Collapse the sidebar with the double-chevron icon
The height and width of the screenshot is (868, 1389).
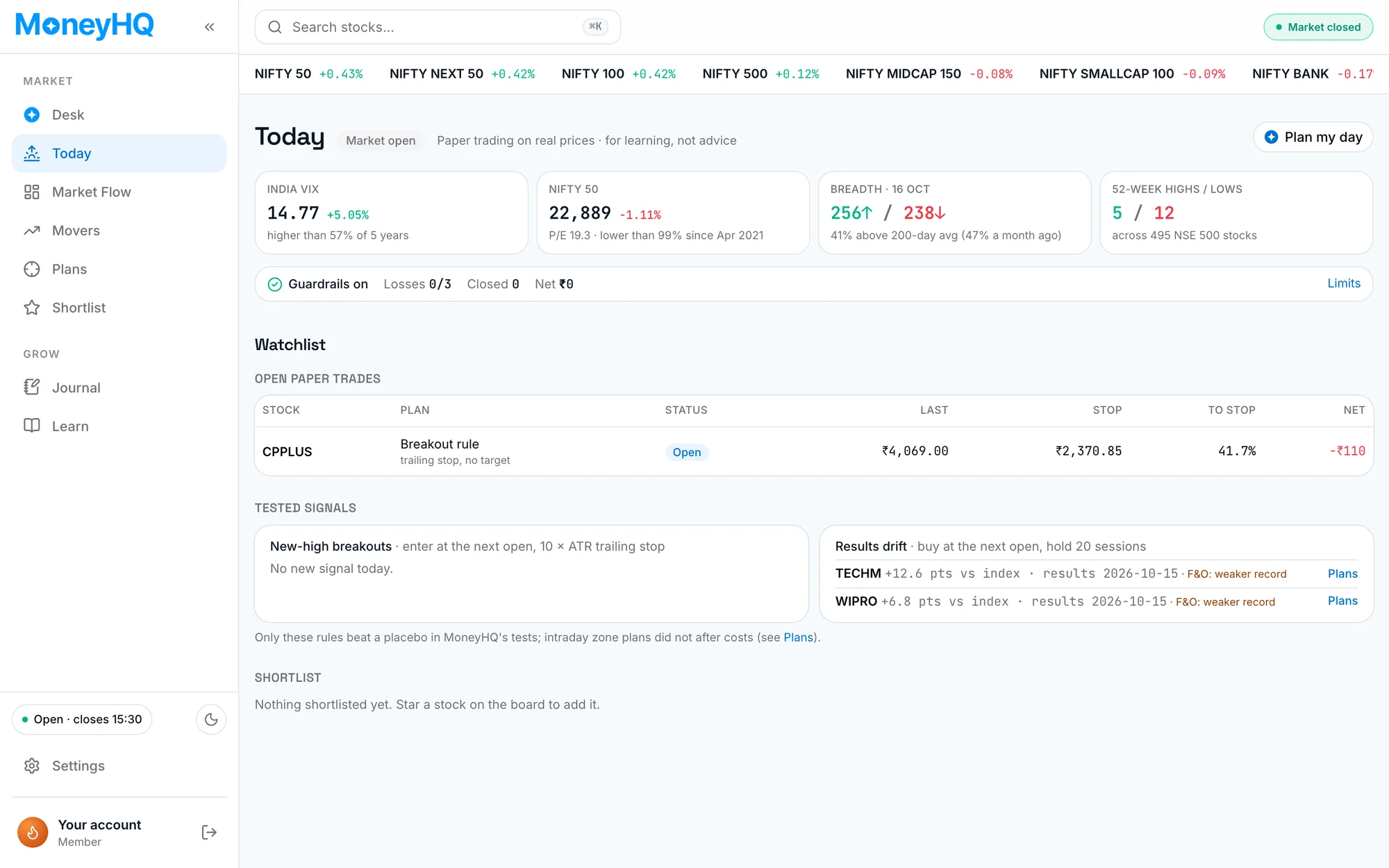click(x=209, y=27)
